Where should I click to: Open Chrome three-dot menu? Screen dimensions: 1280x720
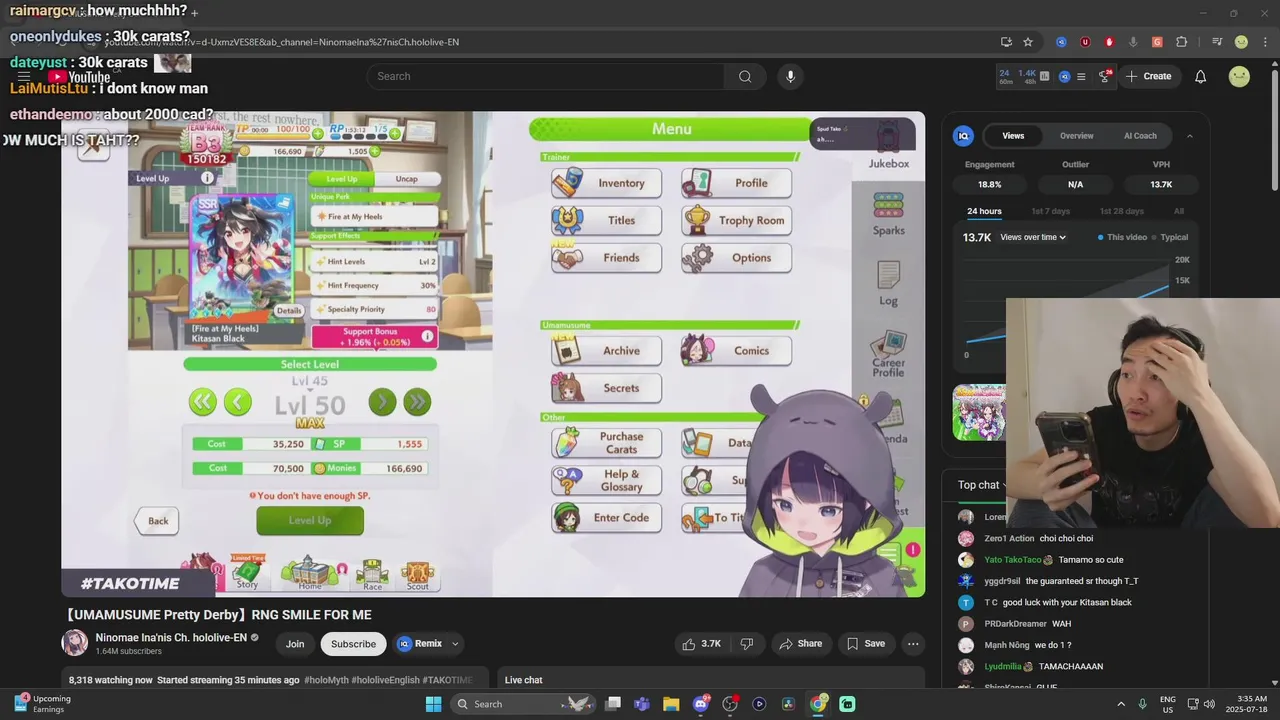1263,42
